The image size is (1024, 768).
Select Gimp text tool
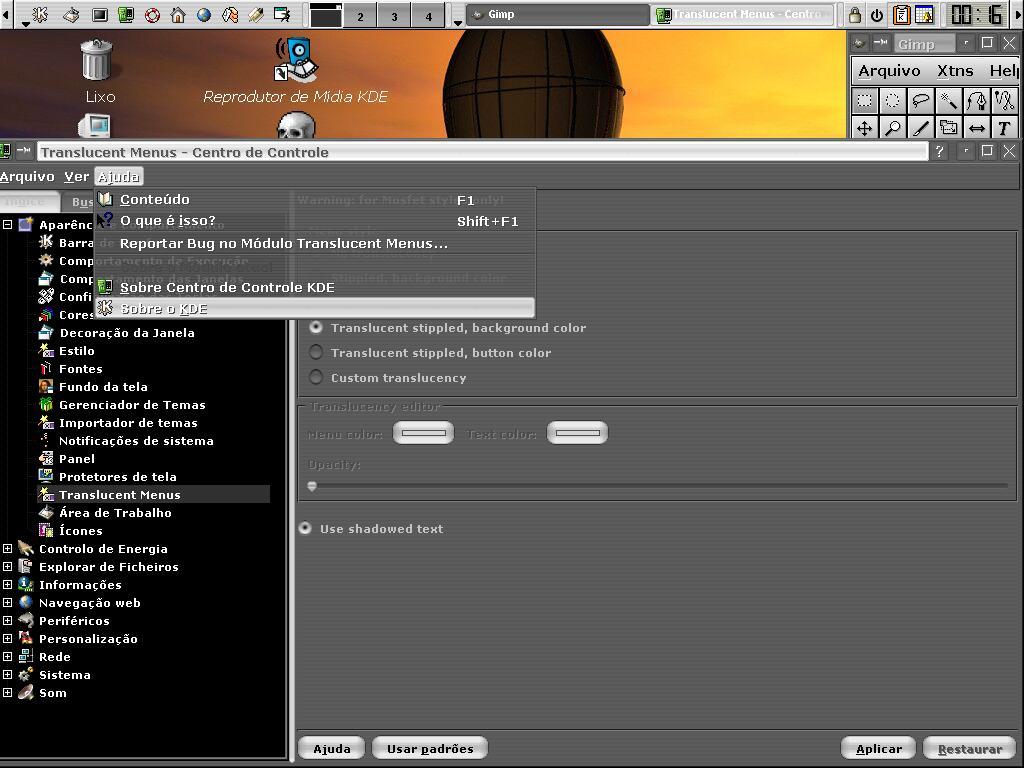tap(1004, 127)
